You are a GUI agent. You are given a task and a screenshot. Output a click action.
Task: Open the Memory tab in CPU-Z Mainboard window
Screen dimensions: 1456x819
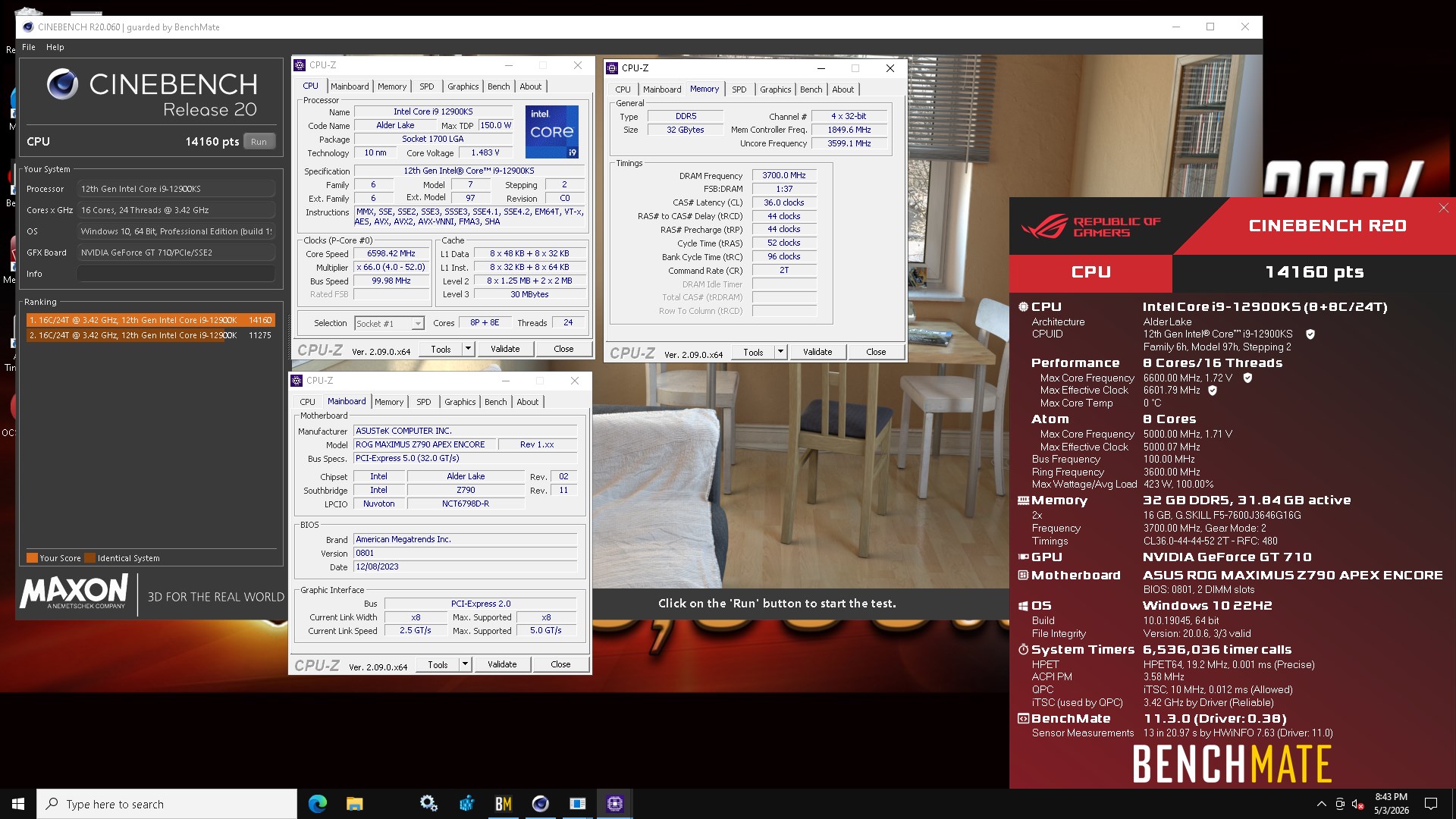(389, 402)
